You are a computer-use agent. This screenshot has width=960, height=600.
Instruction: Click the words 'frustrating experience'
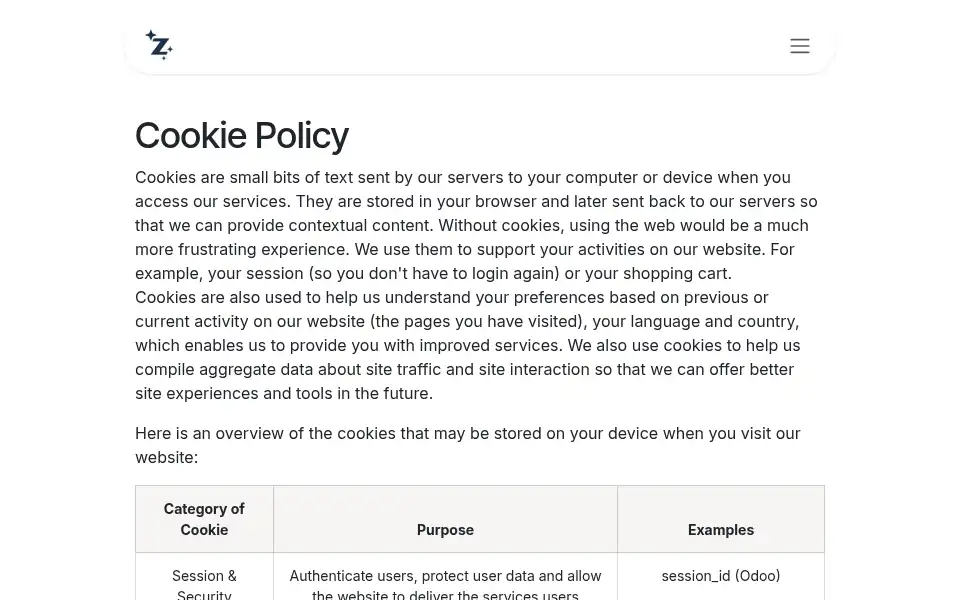(261, 249)
